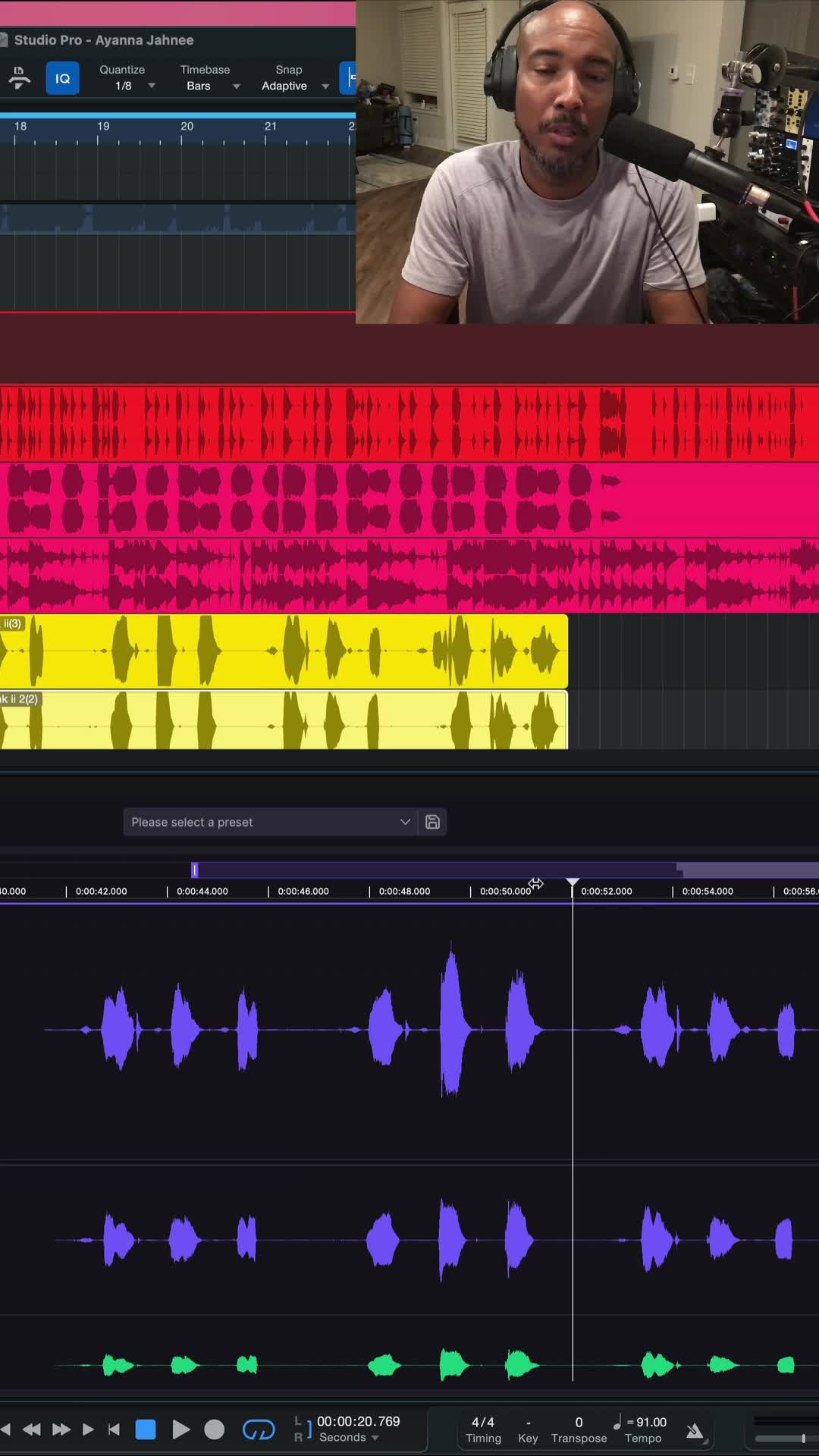Toggle the IQ quantize button
This screenshot has width=819, height=1456.
pos(62,78)
